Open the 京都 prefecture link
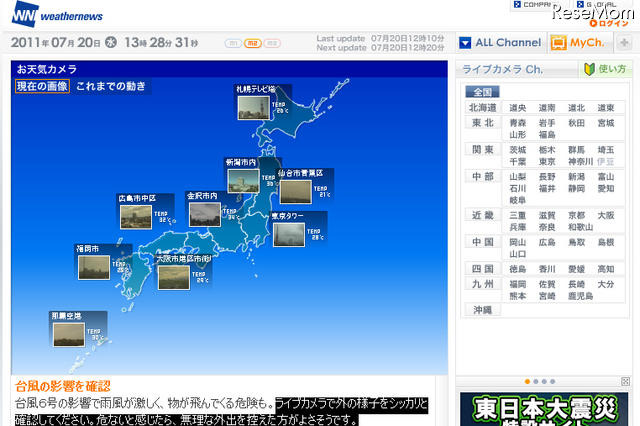Image resolution: width=640 pixels, height=426 pixels. point(576,215)
